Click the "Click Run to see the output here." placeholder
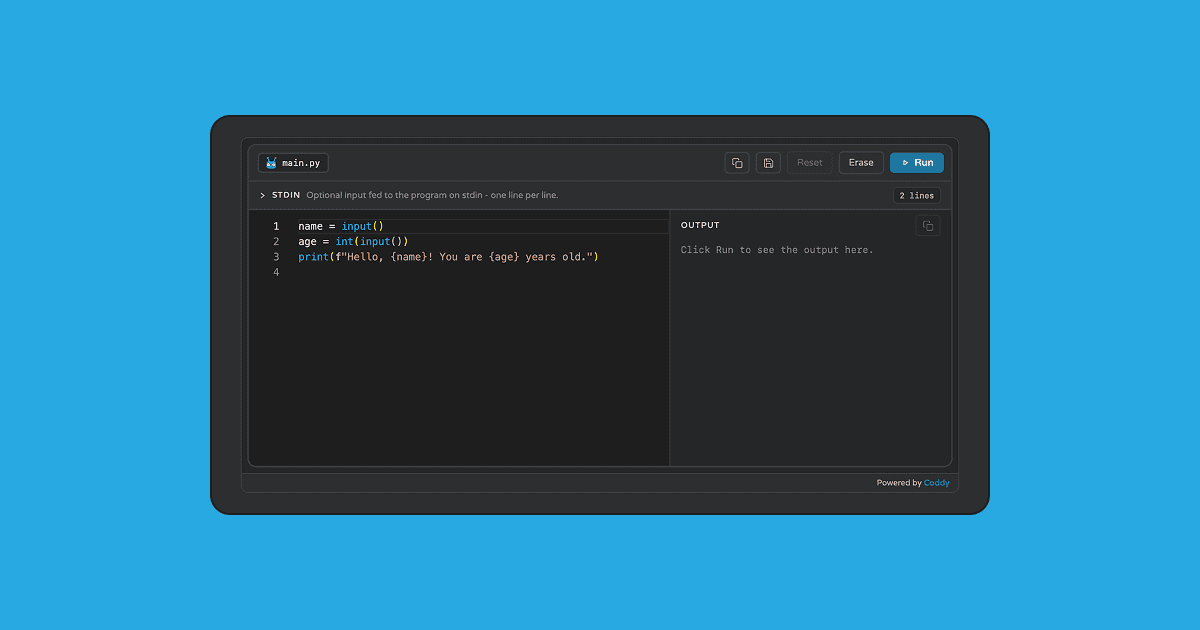This screenshot has height=630, width=1200. point(777,250)
